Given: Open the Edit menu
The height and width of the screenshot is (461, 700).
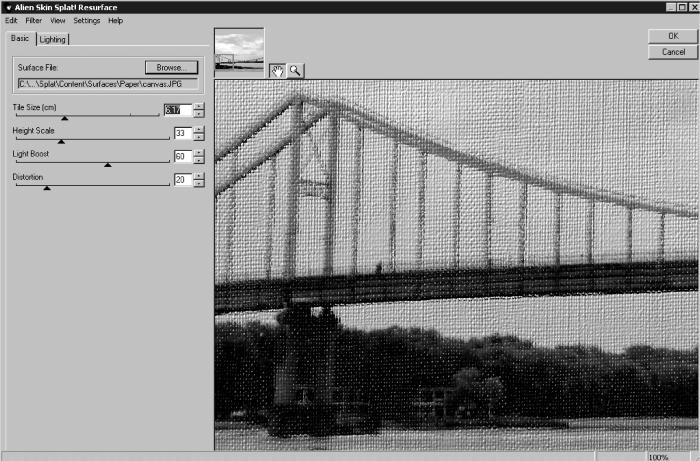Looking at the screenshot, I should (11, 21).
